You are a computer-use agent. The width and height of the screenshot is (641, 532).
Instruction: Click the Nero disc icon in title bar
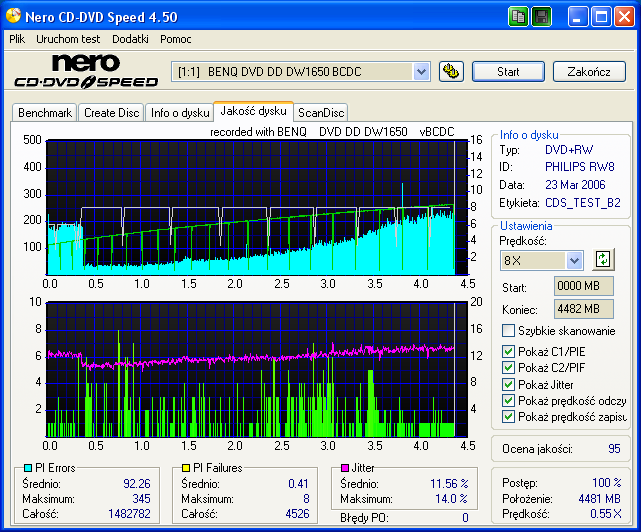coord(13,16)
